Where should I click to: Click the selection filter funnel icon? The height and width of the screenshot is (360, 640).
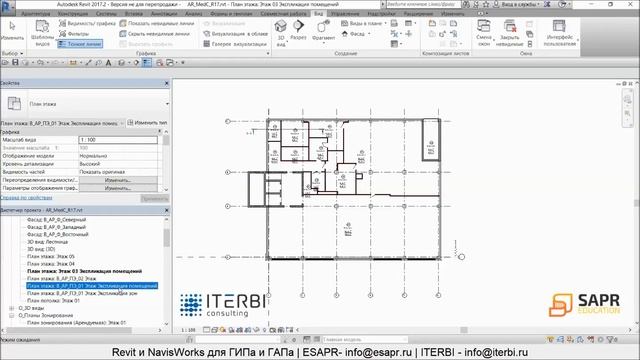click(611, 339)
